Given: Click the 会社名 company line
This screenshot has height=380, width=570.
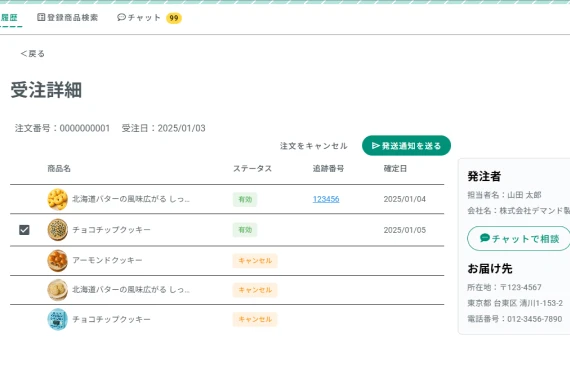Looking at the screenshot, I should 518,211.
